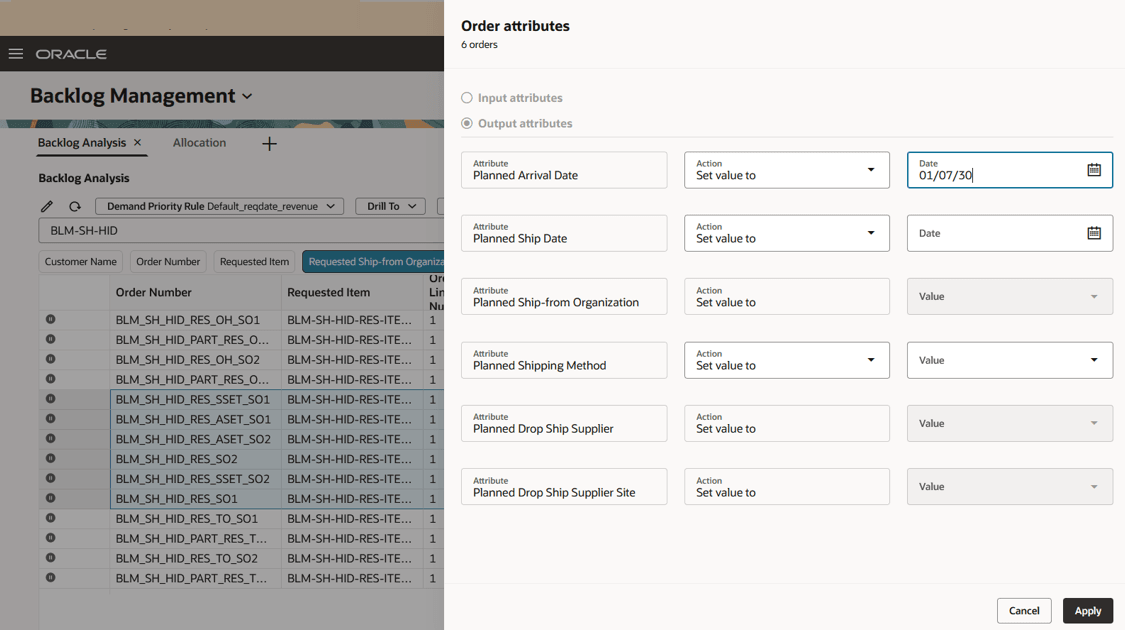The image size is (1125, 630).
Task: Click the Planned Ship-from Organization attribute field
Action: click(564, 296)
